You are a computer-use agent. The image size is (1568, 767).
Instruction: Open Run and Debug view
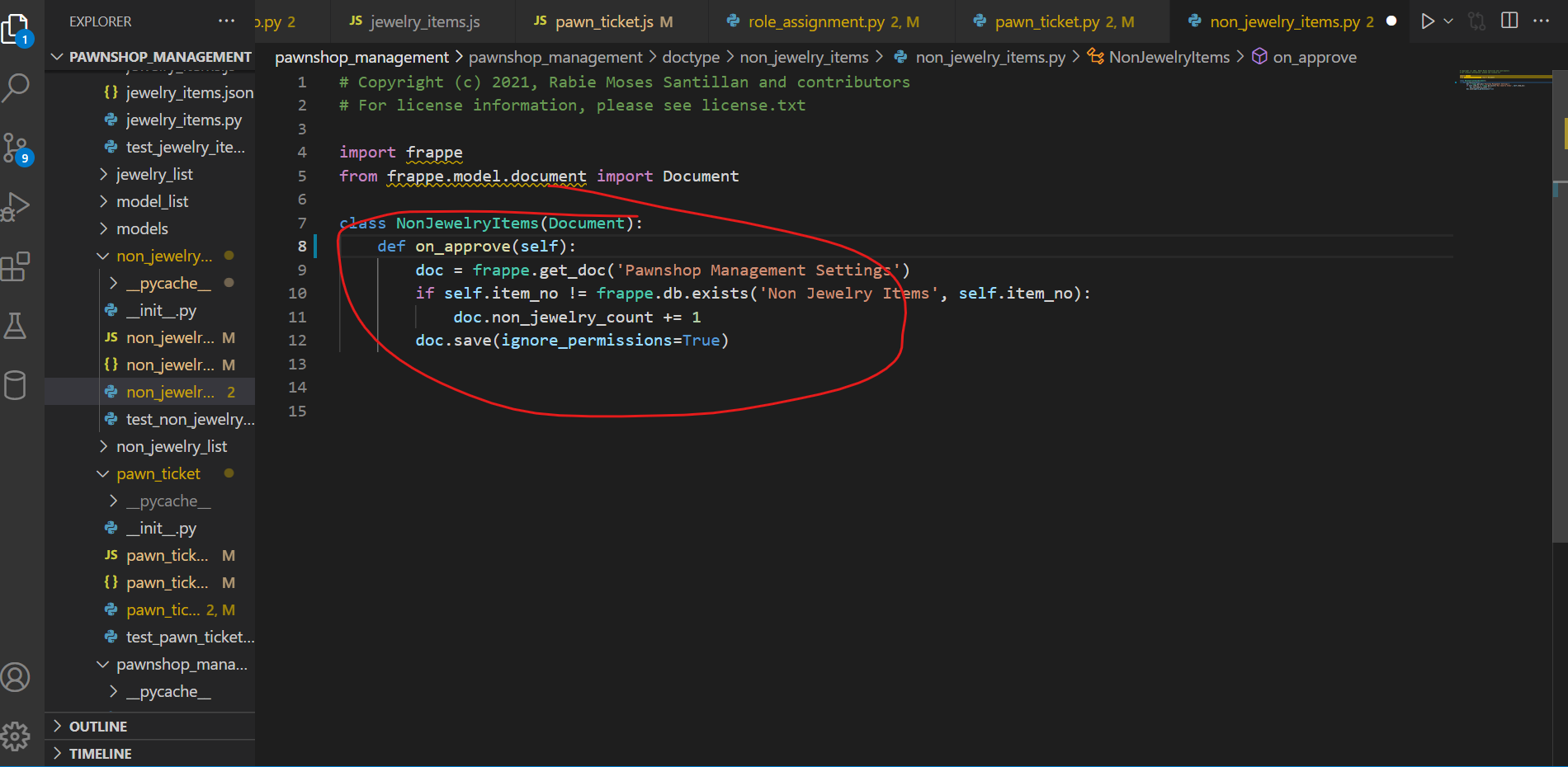coord(17,206)
